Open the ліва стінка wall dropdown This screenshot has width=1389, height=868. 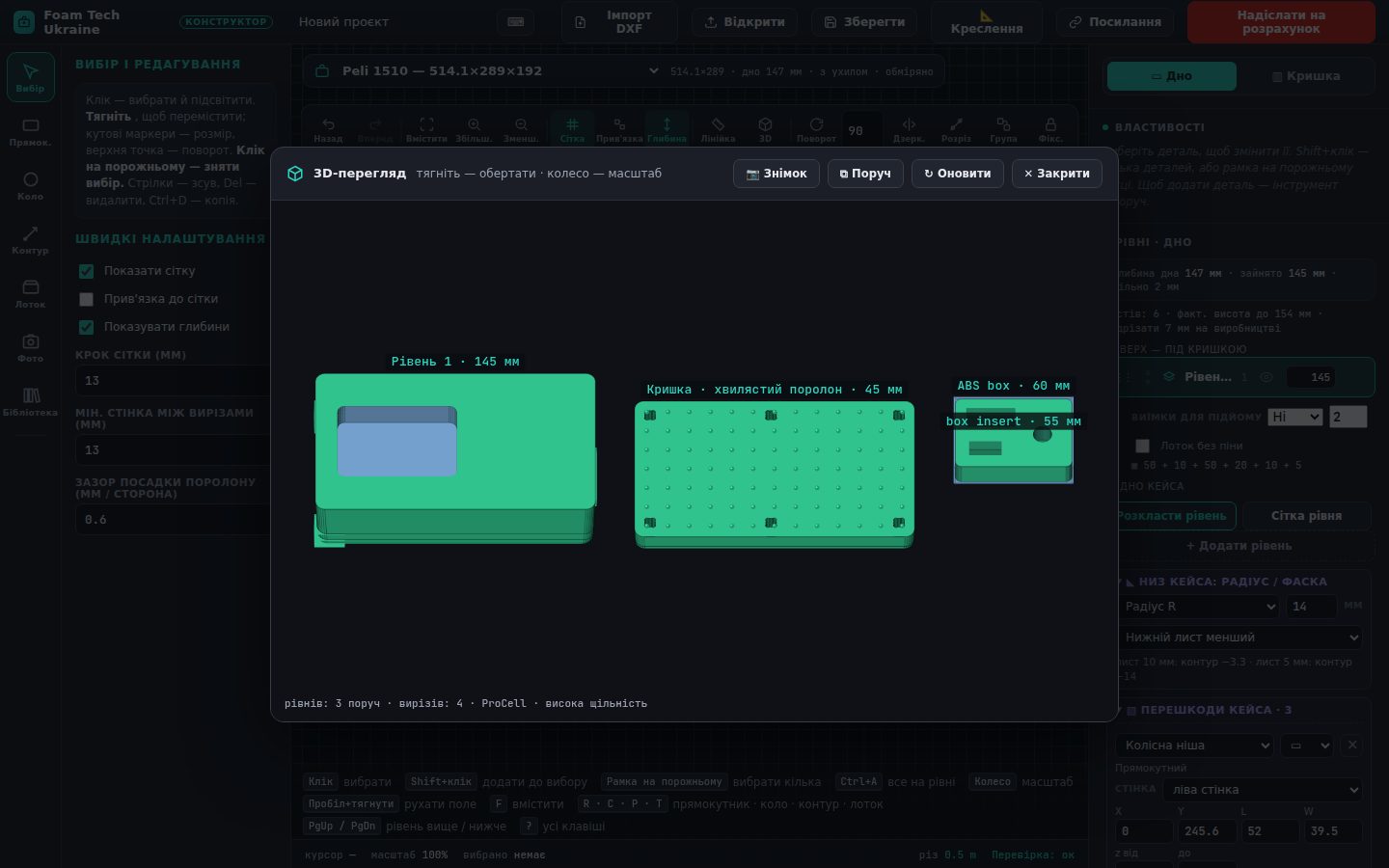coord(1263,789)
